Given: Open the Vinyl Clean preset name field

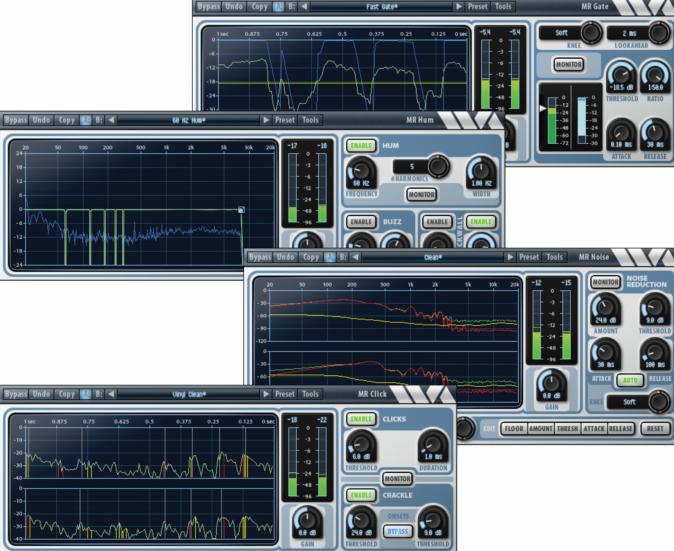Looking at the screenshot, I should point(189,394).
